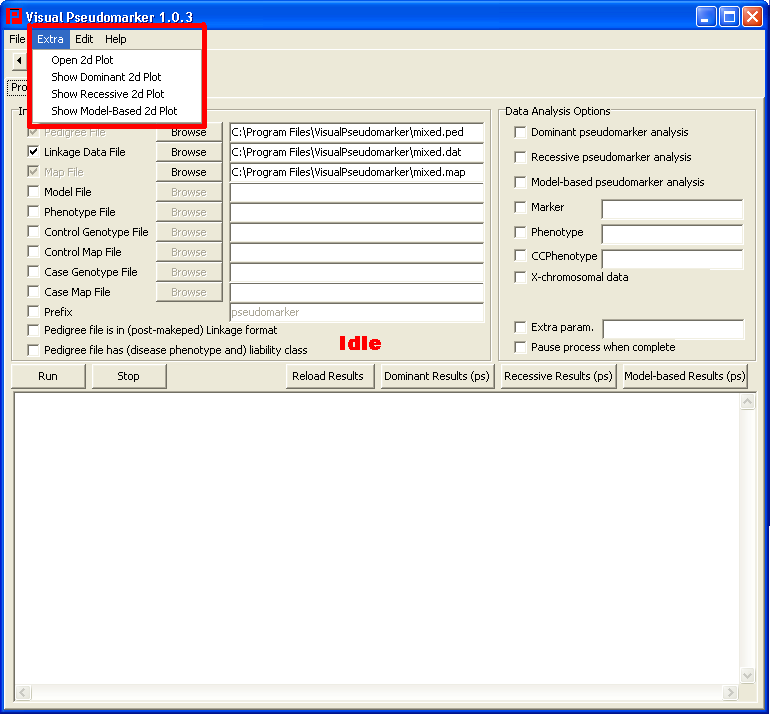770x714 pixels.
Task: Click the left arrow toolbar icon
Action: [19, 60]
